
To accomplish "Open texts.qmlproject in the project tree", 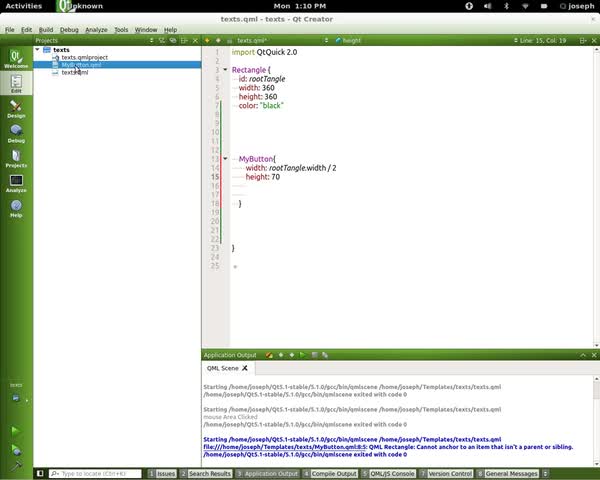I will (84, 57).
